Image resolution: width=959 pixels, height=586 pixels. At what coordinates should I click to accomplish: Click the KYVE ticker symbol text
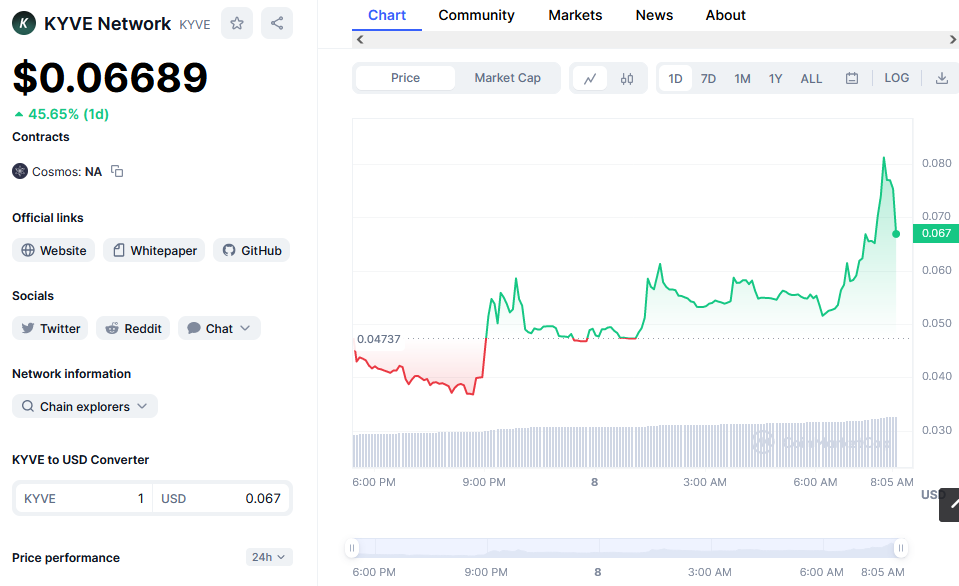(194, 24)
